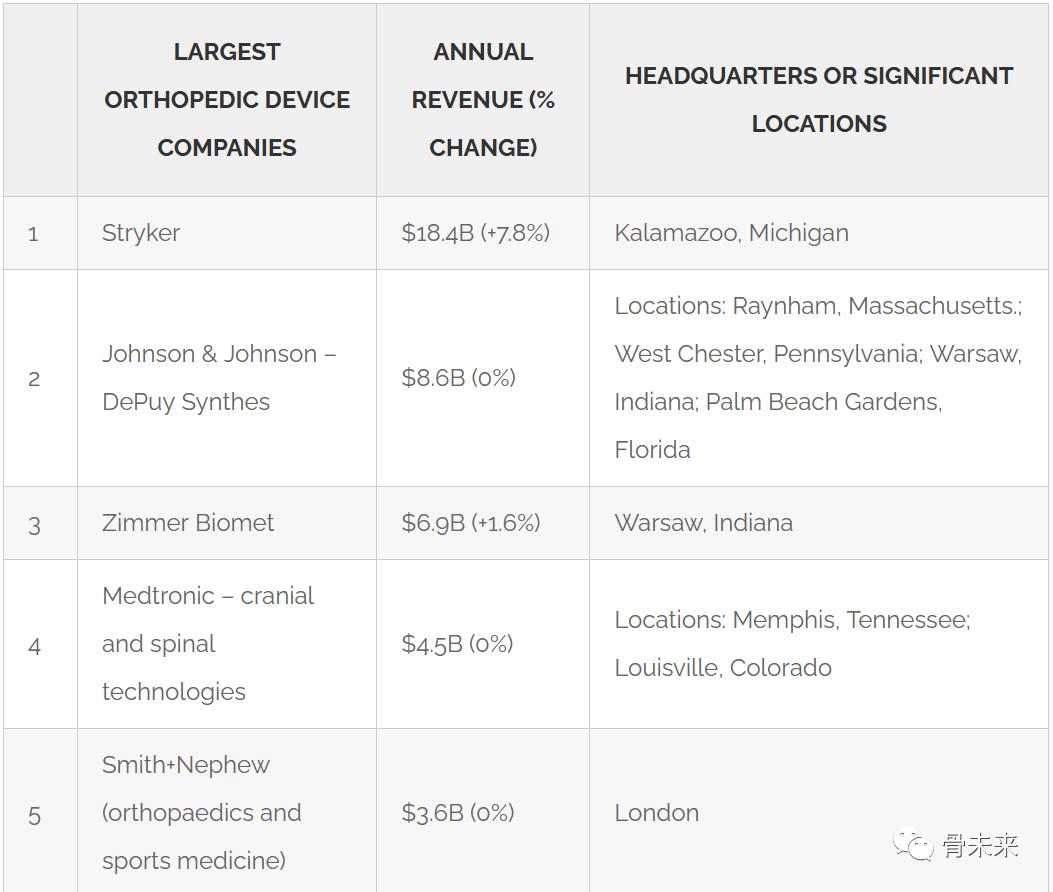Viewport: 1053px width, 892px height.
Task: Click the $18.4B (+7.8%) revenue cell
Action: [x=483, y=233]
